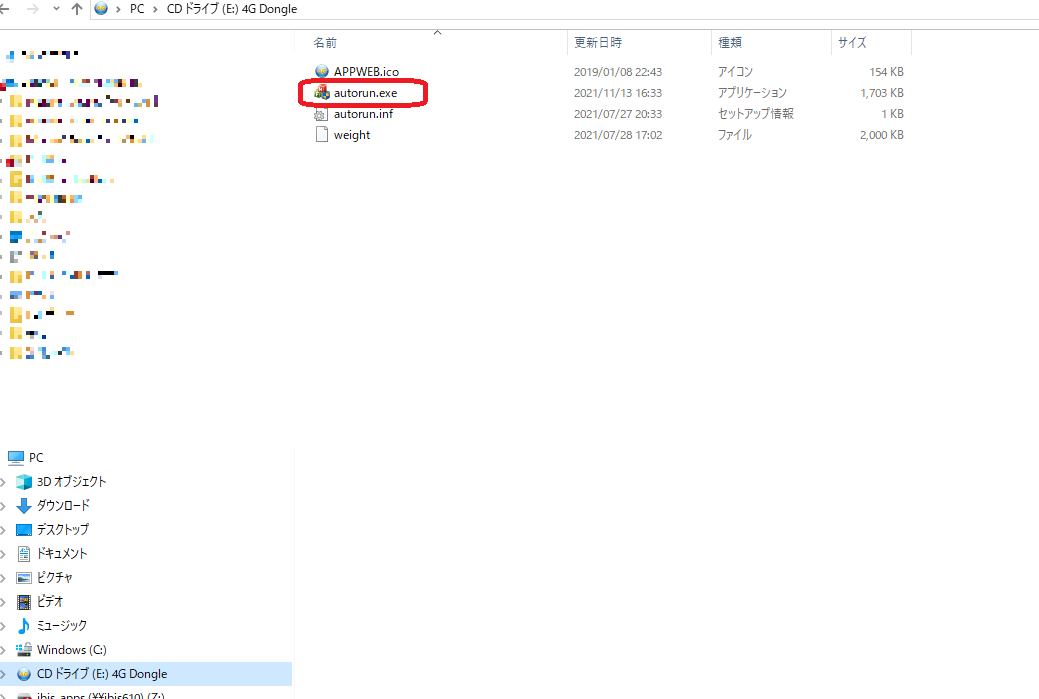This screenshot has height=699, width=1039.
Task: Click the 1,703 KB size cell
Action: click(882, 93)
